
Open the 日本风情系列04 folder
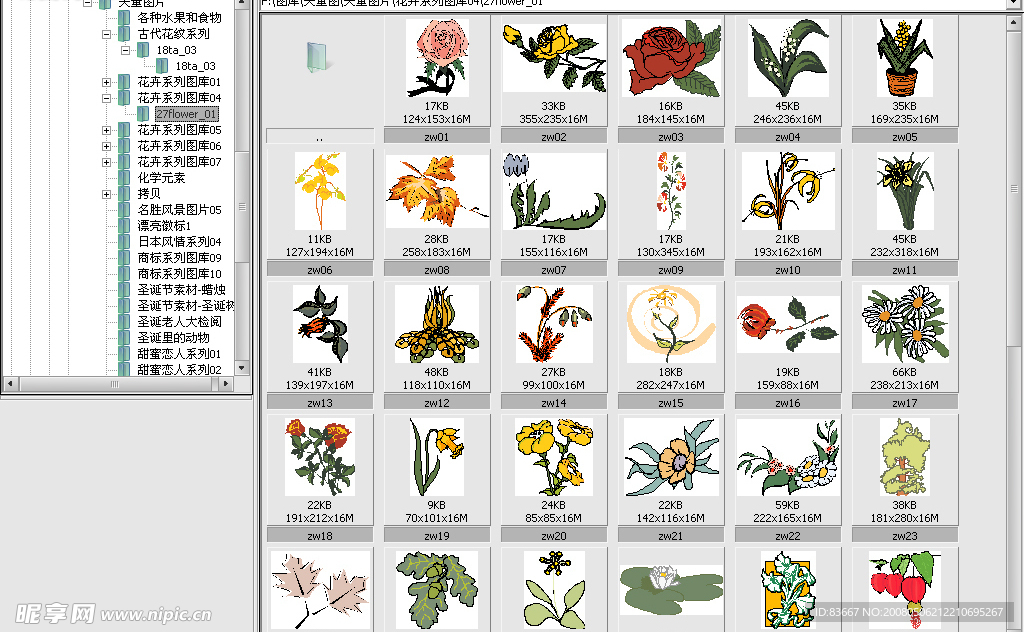point(180,242)
